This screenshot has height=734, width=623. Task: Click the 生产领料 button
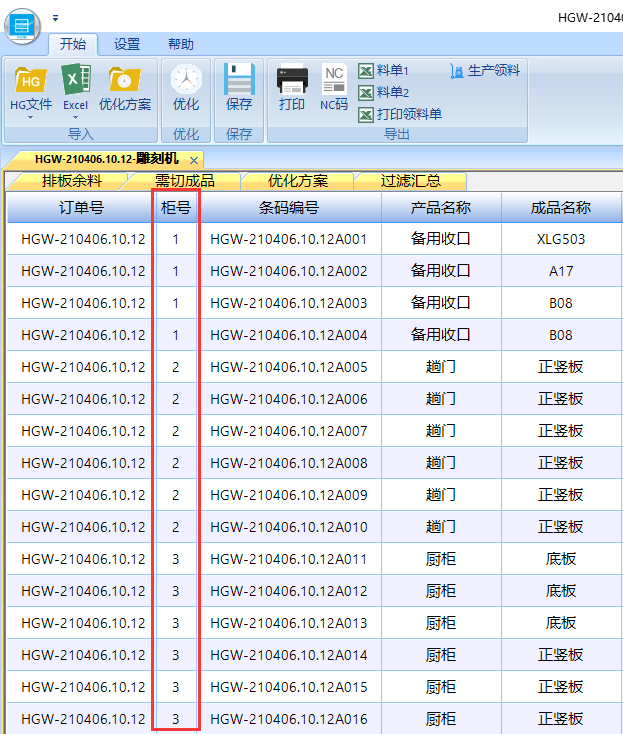point(485,71)
